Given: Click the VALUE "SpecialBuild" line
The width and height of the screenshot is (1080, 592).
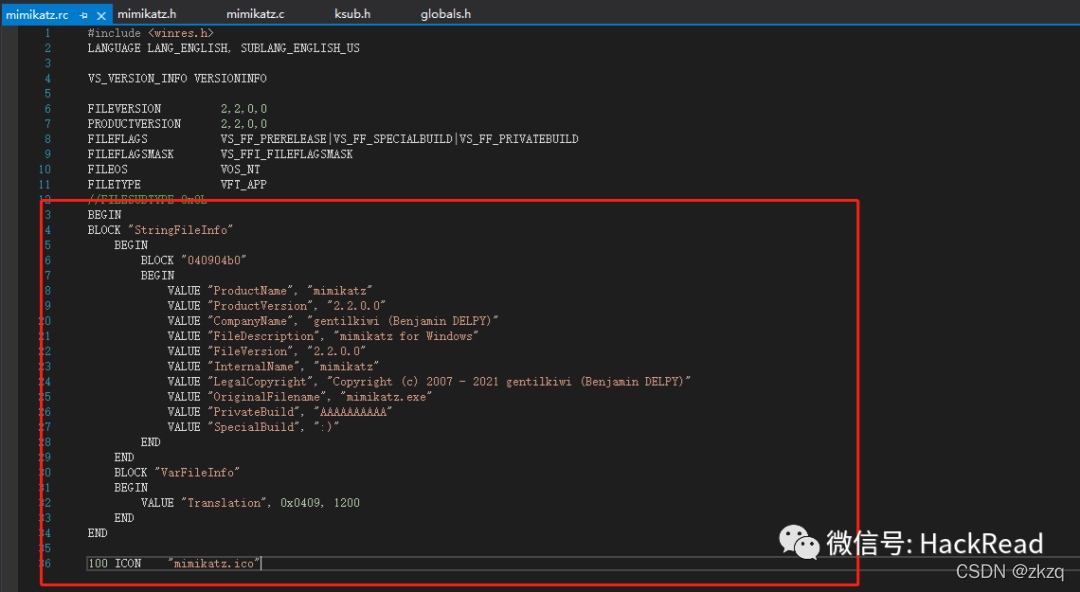Looking at the screenshot, I should pos(253,427).
